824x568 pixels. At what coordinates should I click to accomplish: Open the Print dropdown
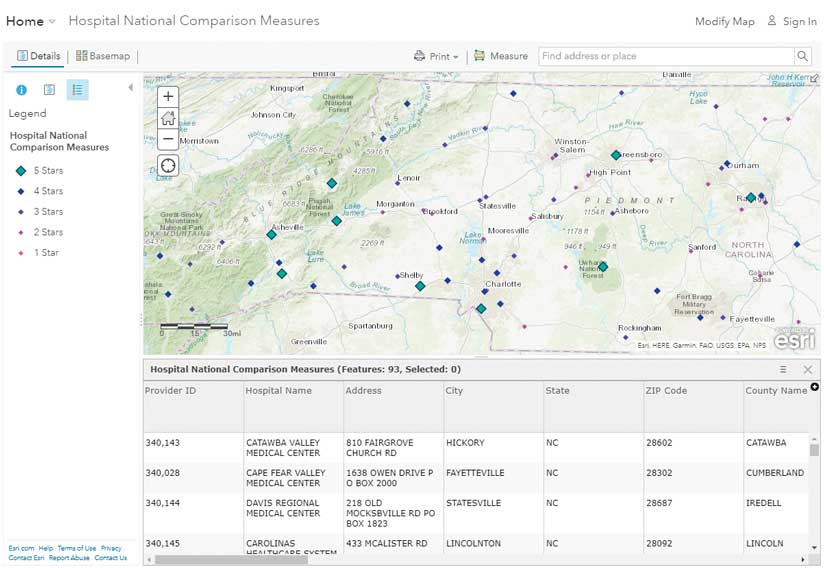point(436,56)
